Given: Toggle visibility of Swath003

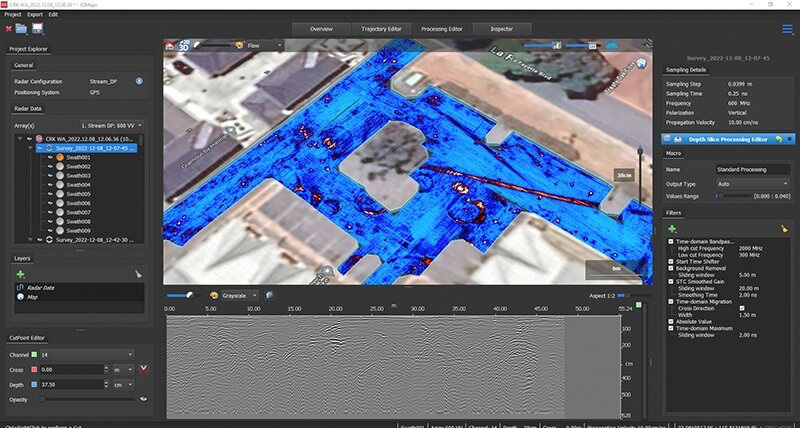Looking at the screenshot, I should (x=50, y=176).
